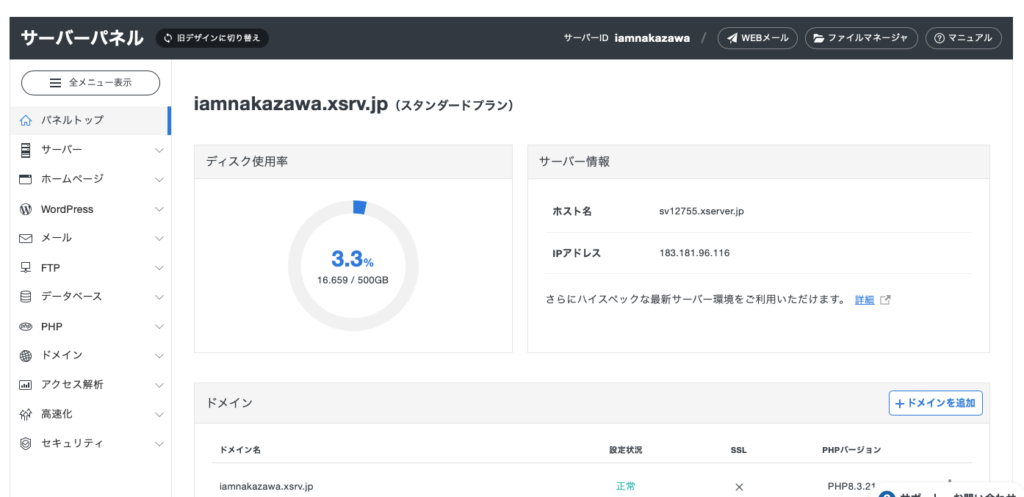
Task: Expand the ドメイン menu chevron
Action: (159, 356)
